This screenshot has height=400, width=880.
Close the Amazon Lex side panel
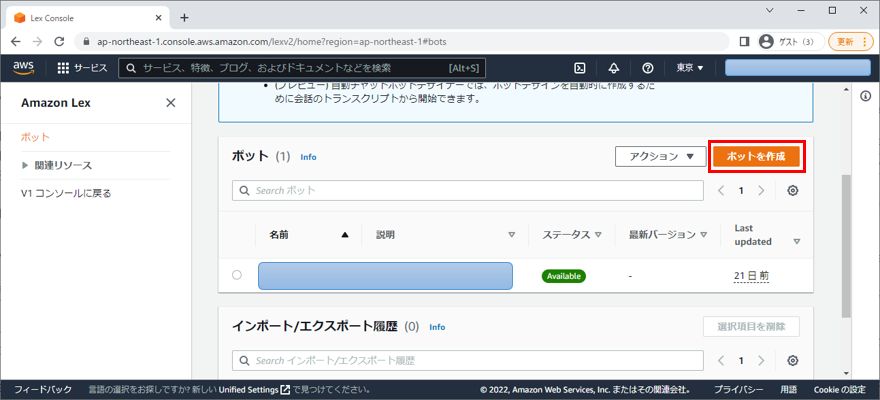coord(171,103)
